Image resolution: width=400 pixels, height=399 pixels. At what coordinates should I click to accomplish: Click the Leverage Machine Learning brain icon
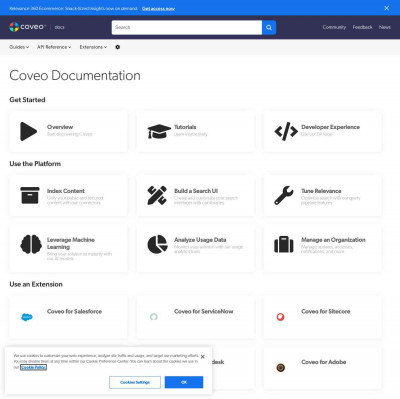point(31,244)
